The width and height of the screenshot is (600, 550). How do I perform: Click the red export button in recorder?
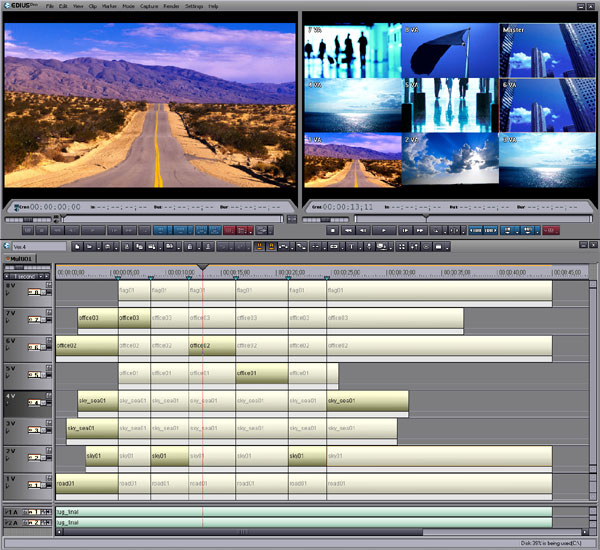pyautogui.click(x=551, y=230)
